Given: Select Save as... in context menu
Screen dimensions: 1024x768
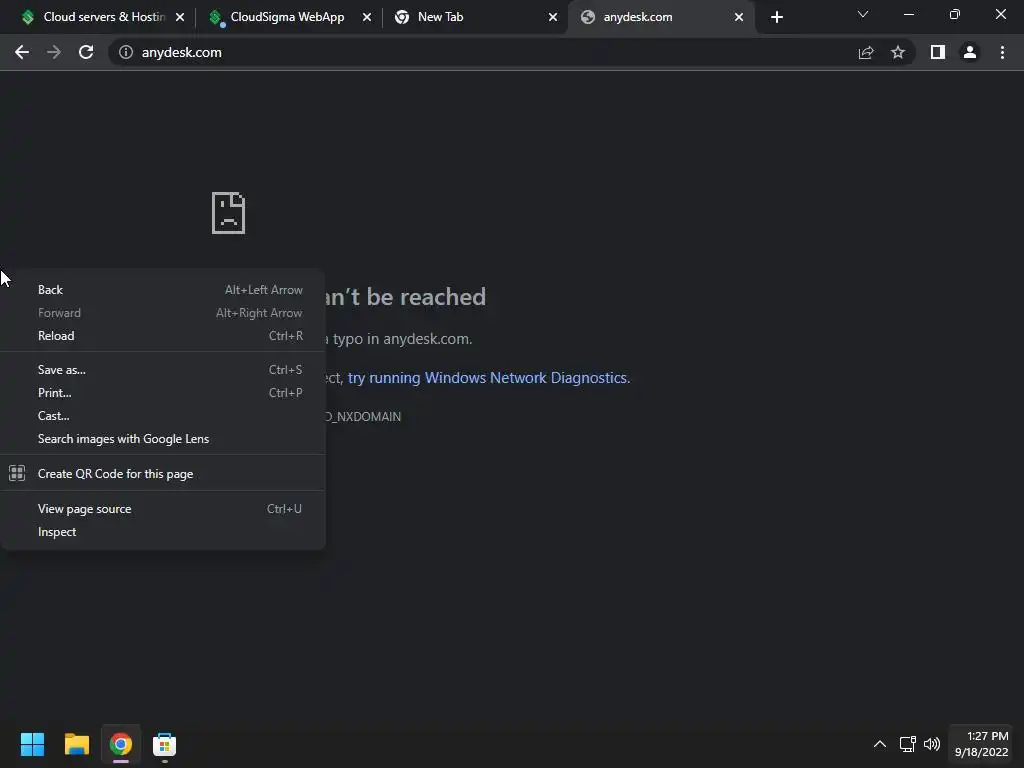Looking at the screenshot, I should point(163,370).
